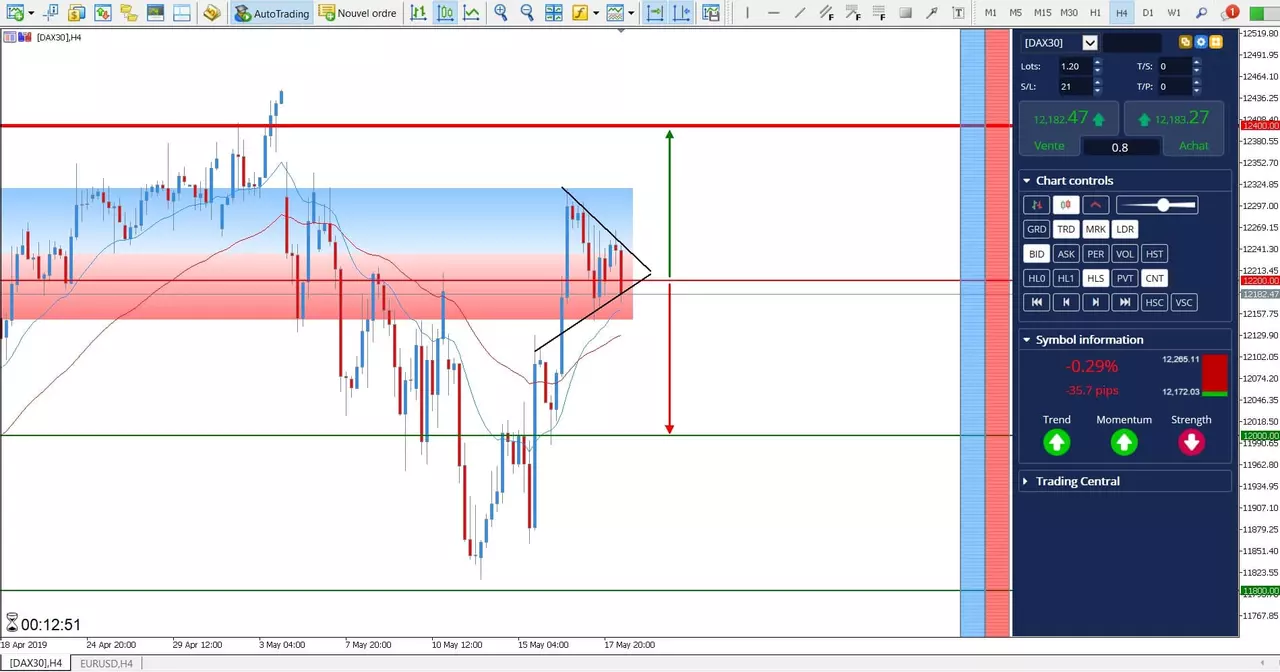Toggle the TRD chart control

pyautogui.click(x=1066, y=229)
